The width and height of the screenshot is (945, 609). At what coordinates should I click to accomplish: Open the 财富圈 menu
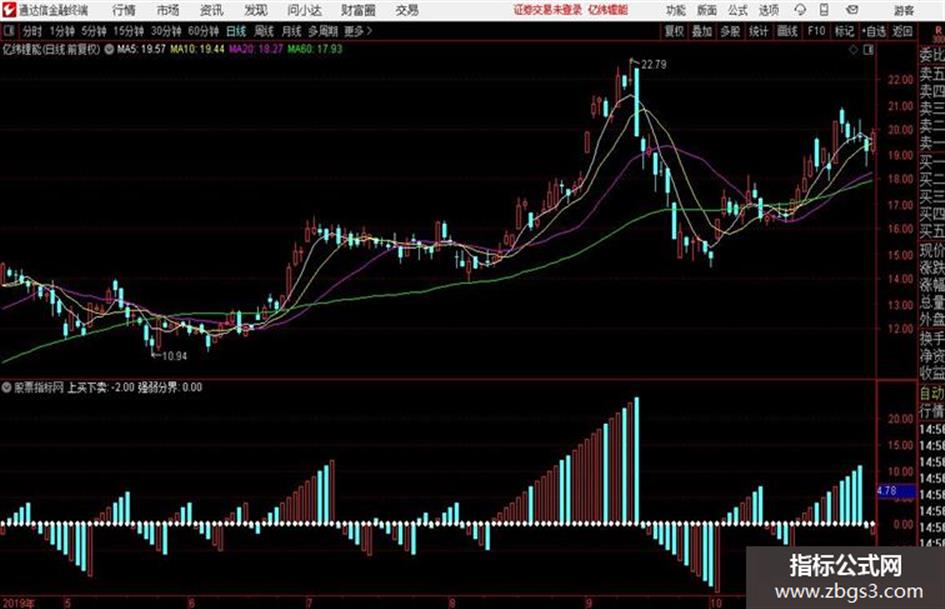[x=358, y=10]
